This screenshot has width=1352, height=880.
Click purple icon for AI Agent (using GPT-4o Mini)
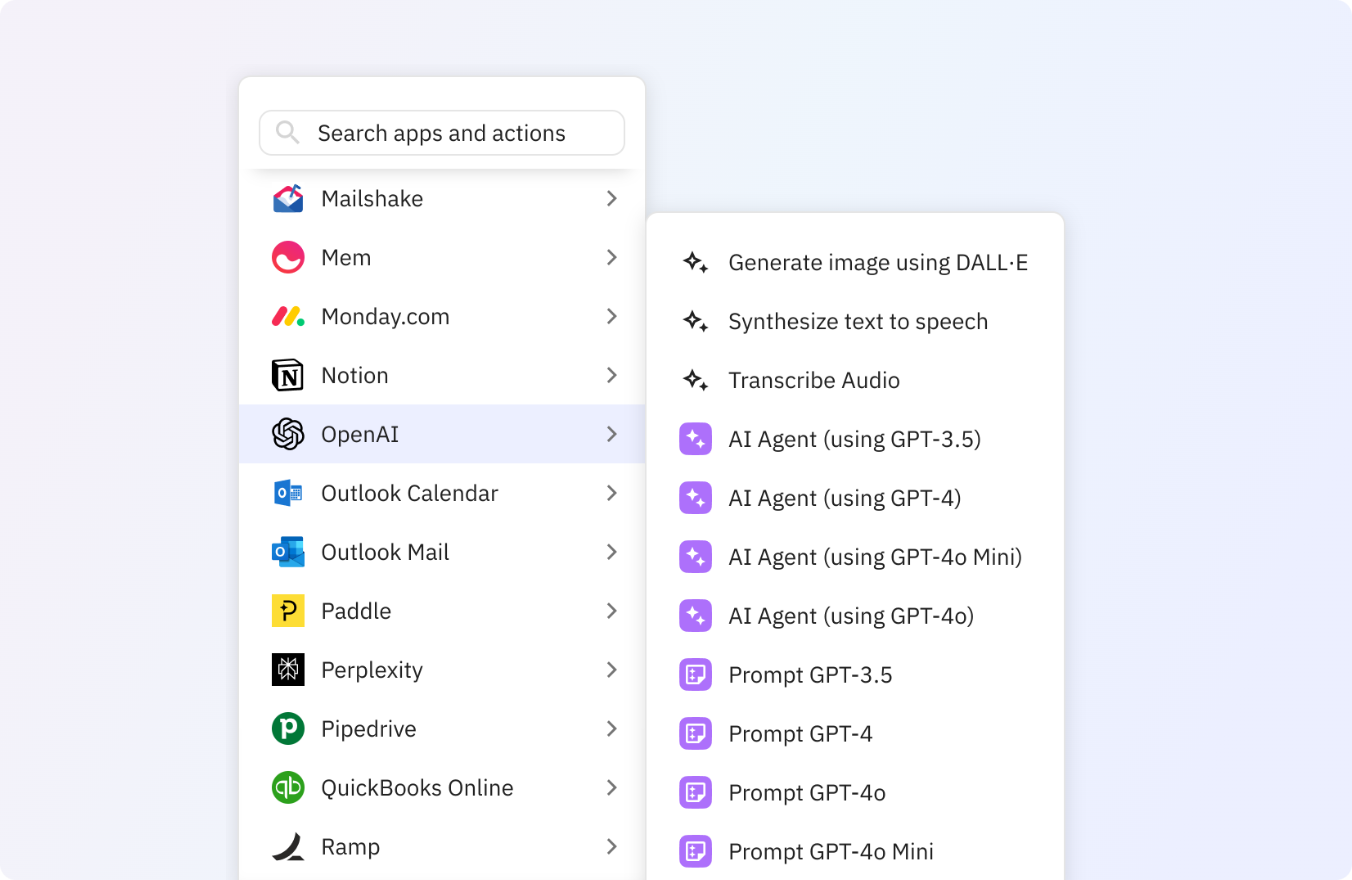(x=695, y=557)
